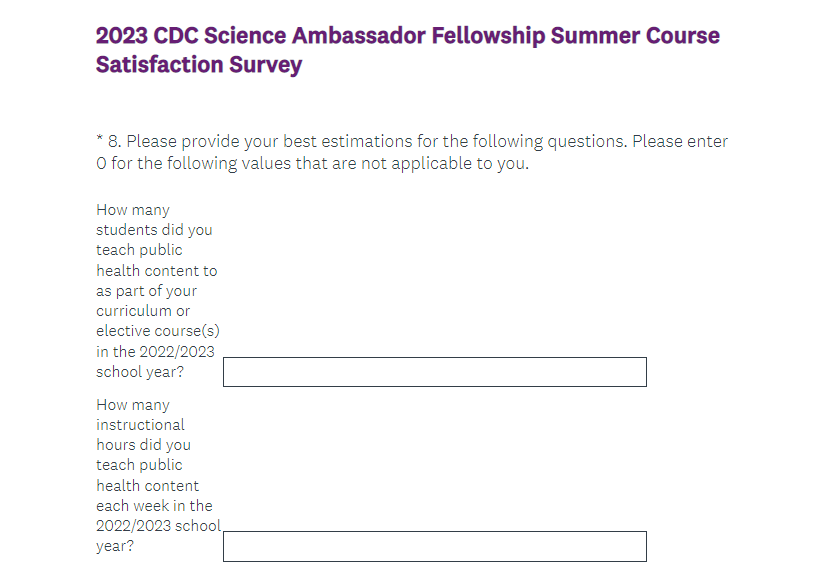Click the 'Satisfaction Survey' heading line
Image resolution: width=831 pixels, height=571 pixels.
point(199,66)
